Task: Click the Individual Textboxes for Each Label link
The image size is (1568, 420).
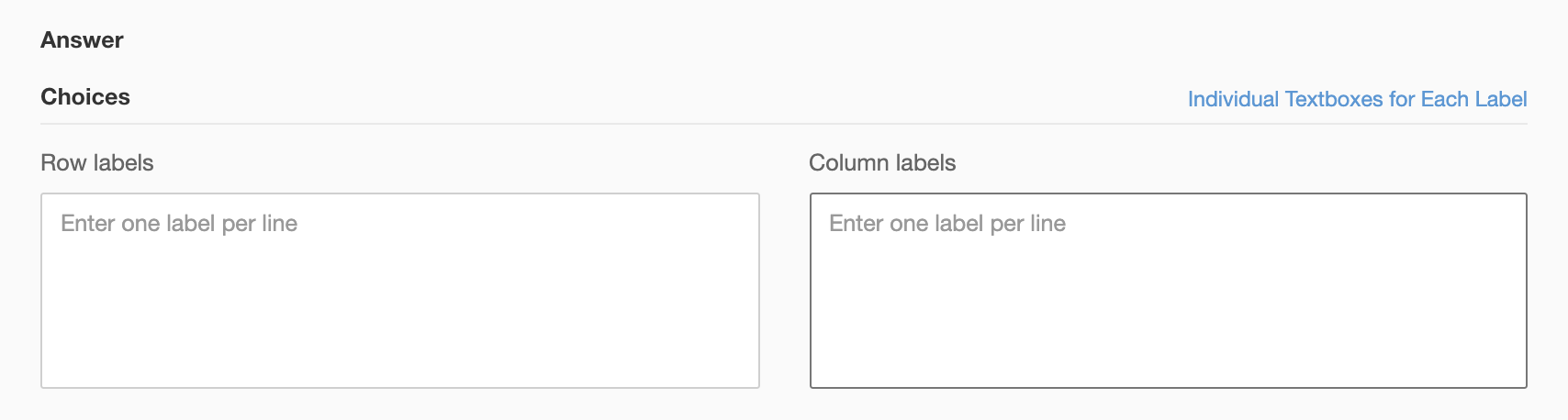Action: click(x=1357, y=99)
